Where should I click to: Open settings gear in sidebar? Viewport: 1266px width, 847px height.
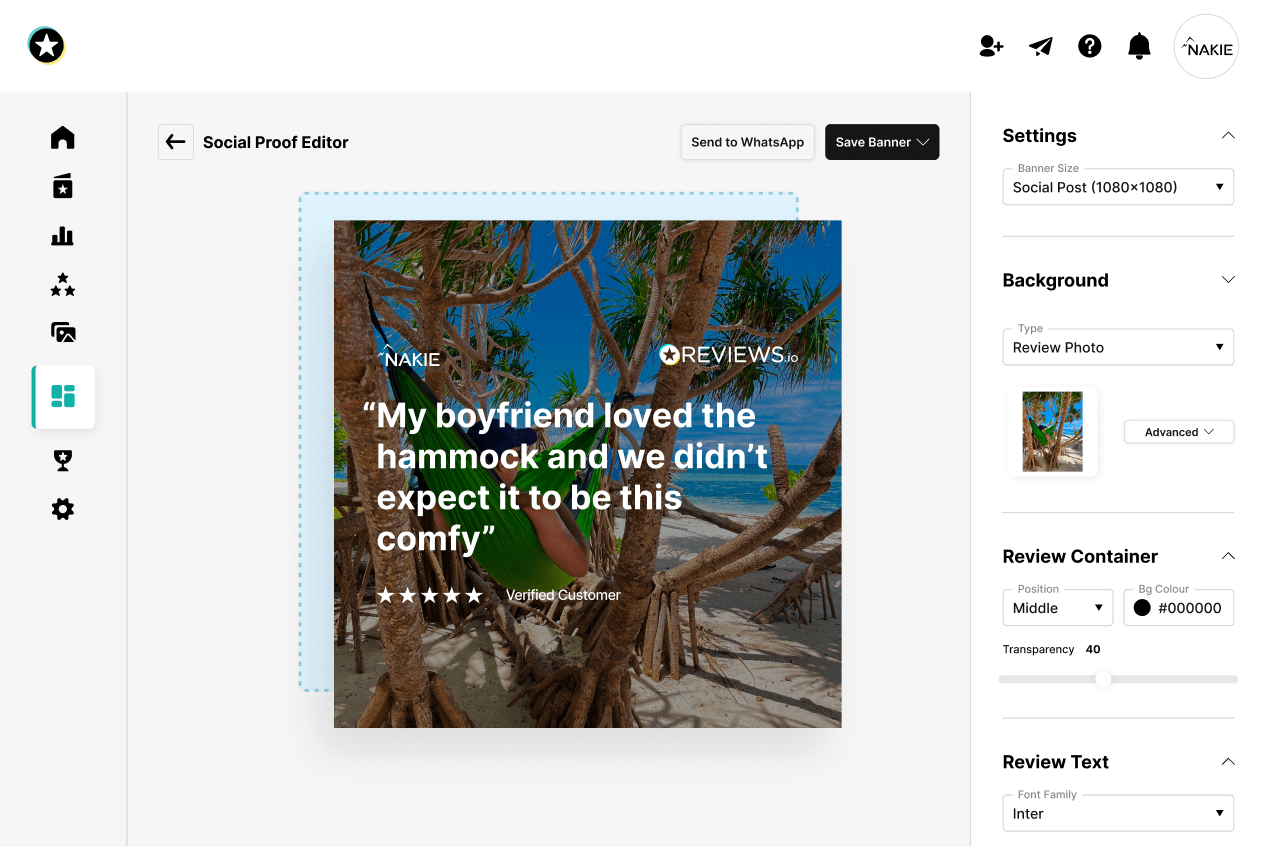click(x=63, y=510)
